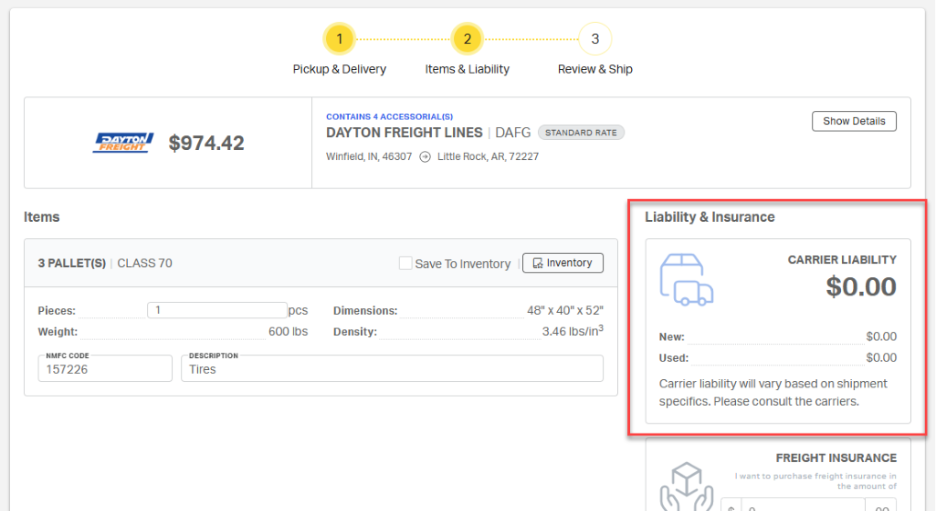The width and height of the screenshot is (936, 511).
Task: Enable the Save To Inventory checkbox
Action: (x=405, y=264)
